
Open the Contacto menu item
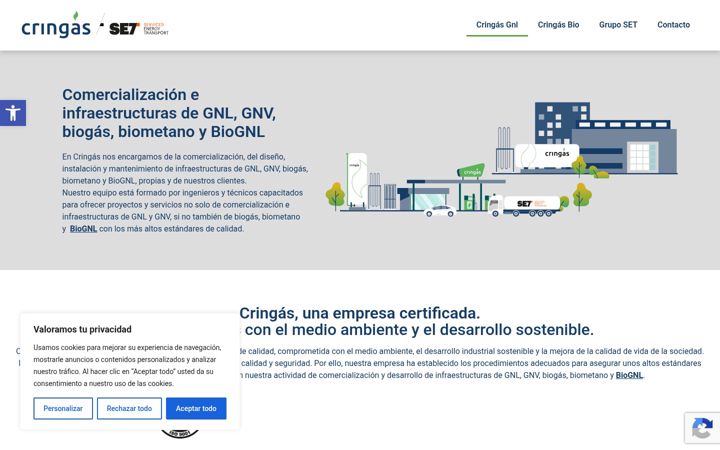[673, 25]
